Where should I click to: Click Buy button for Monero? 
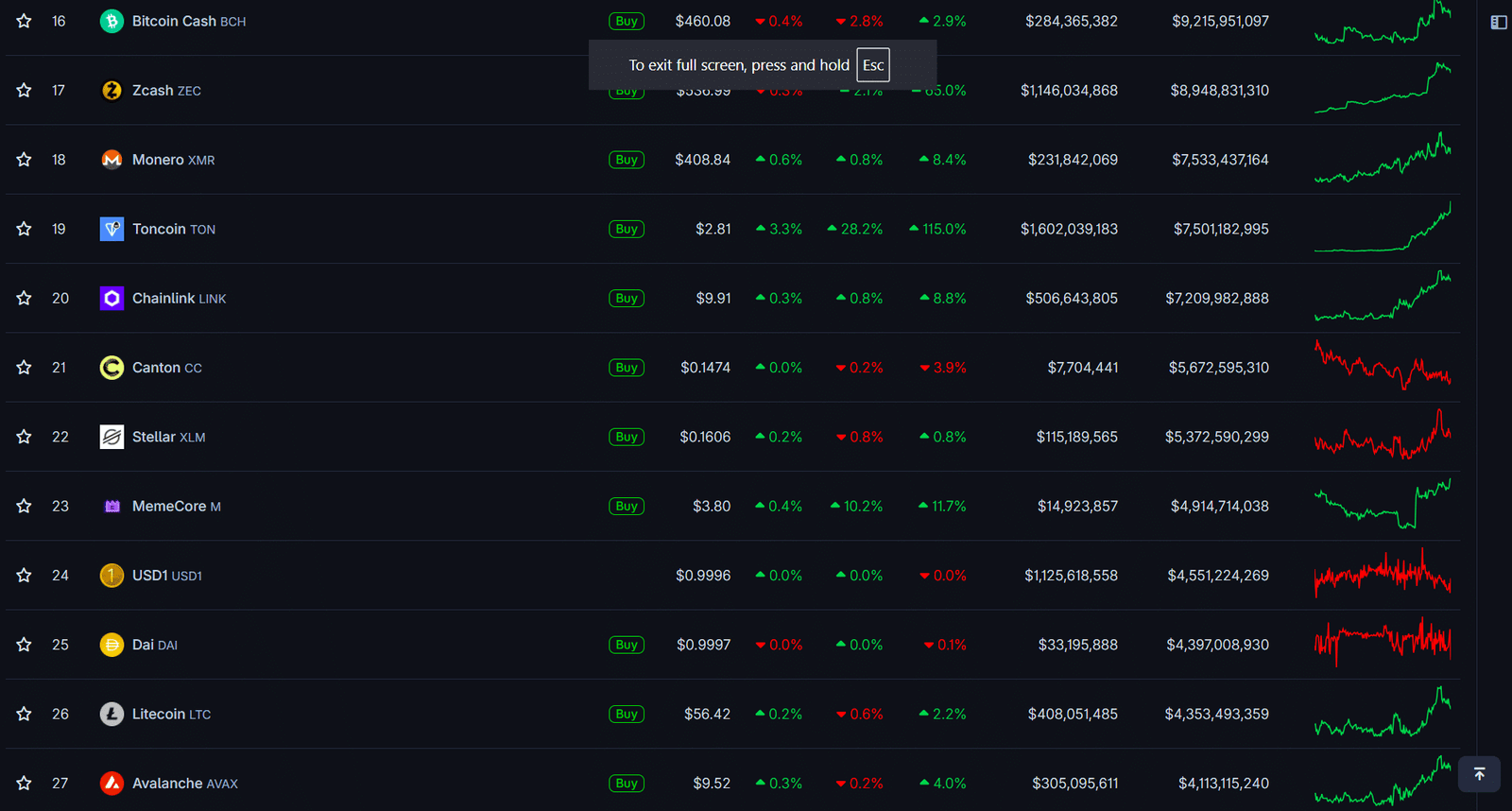[627, 160]
